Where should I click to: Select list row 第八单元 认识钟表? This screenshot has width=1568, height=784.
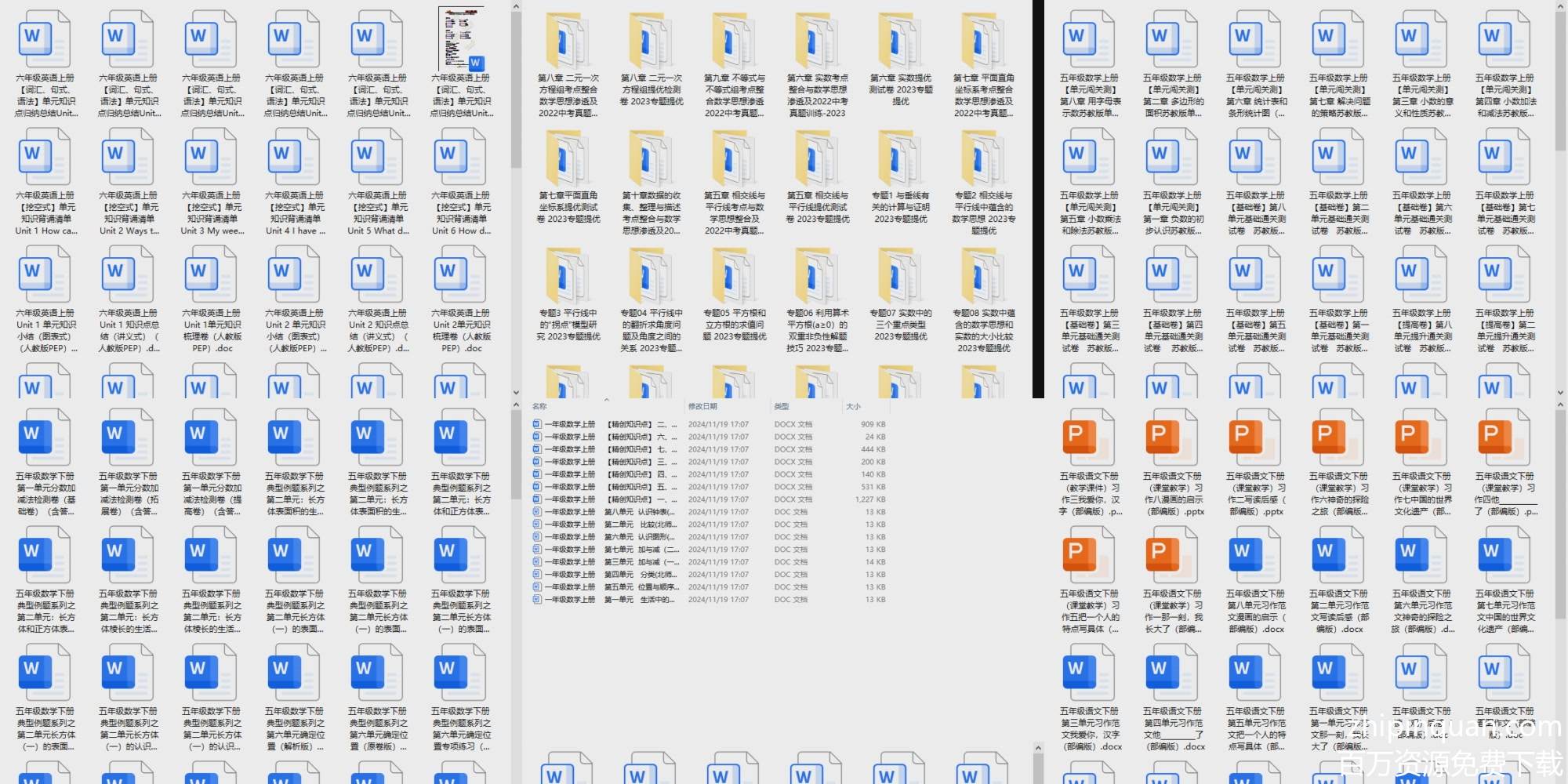[x=643, y=512]
